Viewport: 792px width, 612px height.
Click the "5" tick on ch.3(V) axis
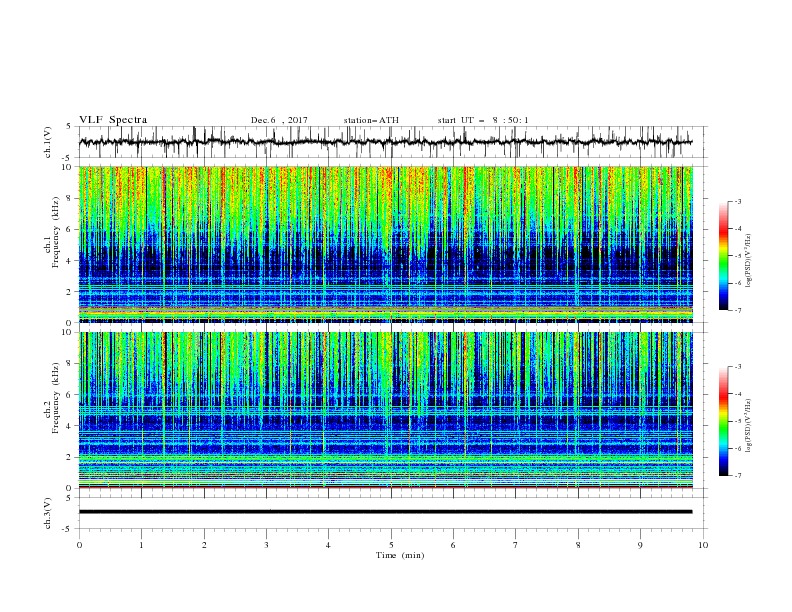pyautogui.click(x=69, y=498)
